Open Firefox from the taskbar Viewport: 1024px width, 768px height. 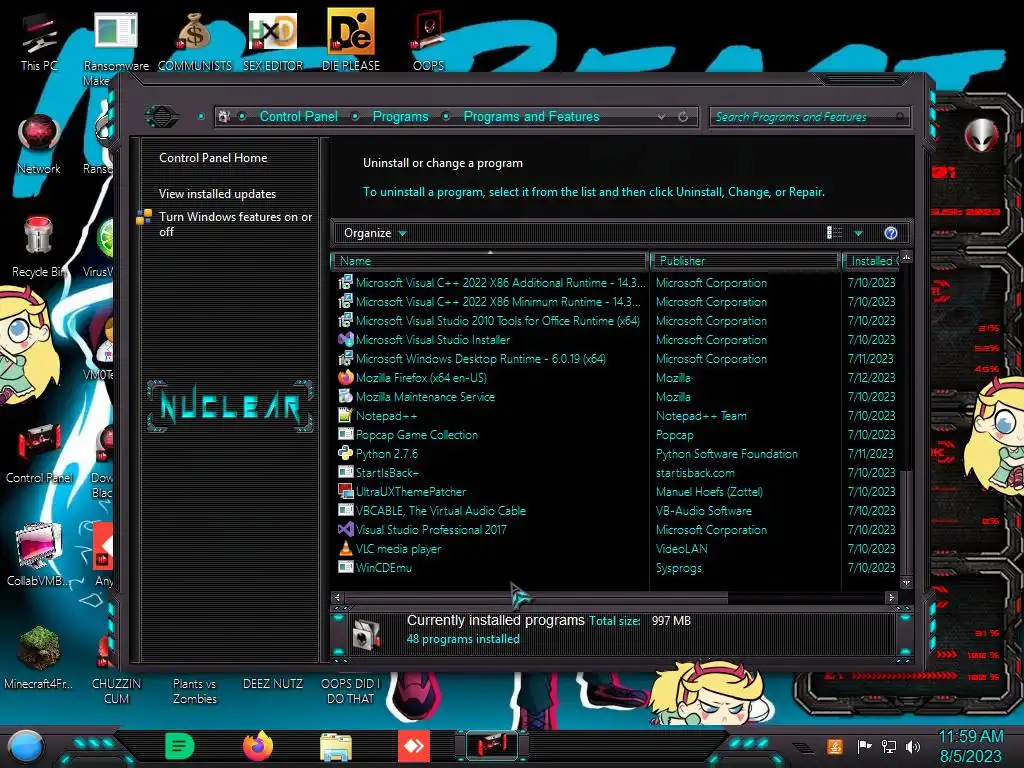(x=258, y=746)
